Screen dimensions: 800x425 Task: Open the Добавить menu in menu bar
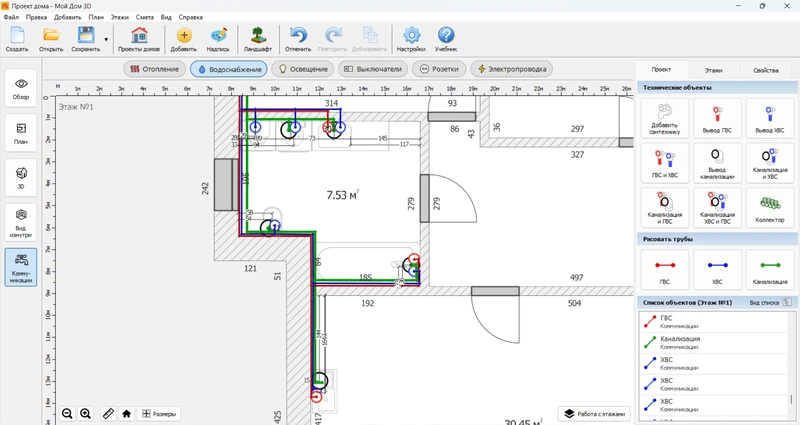(67, 17)
